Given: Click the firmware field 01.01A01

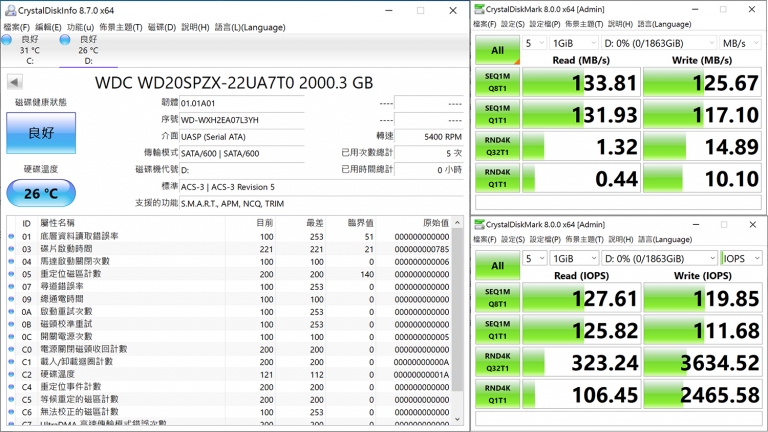Looking at the screenshot, I should [241, 103].
